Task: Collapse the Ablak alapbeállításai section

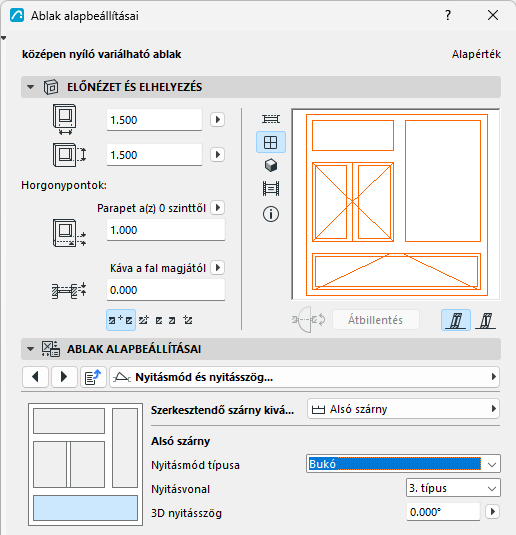Action: tap(30, 349)
